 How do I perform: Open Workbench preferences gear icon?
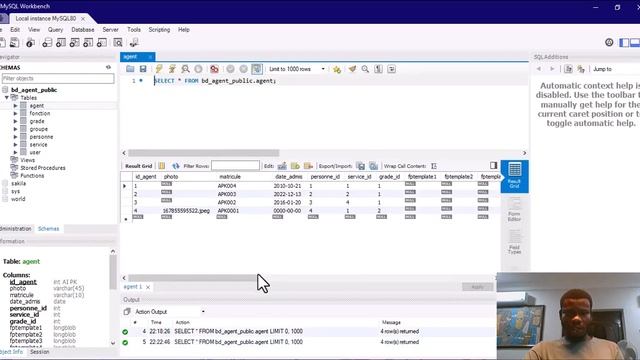[609, 42]
